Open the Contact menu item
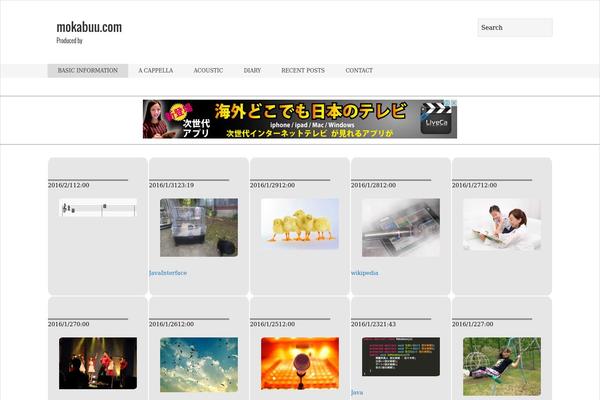This screenshot has height=400, width=600. click(359, 70)
